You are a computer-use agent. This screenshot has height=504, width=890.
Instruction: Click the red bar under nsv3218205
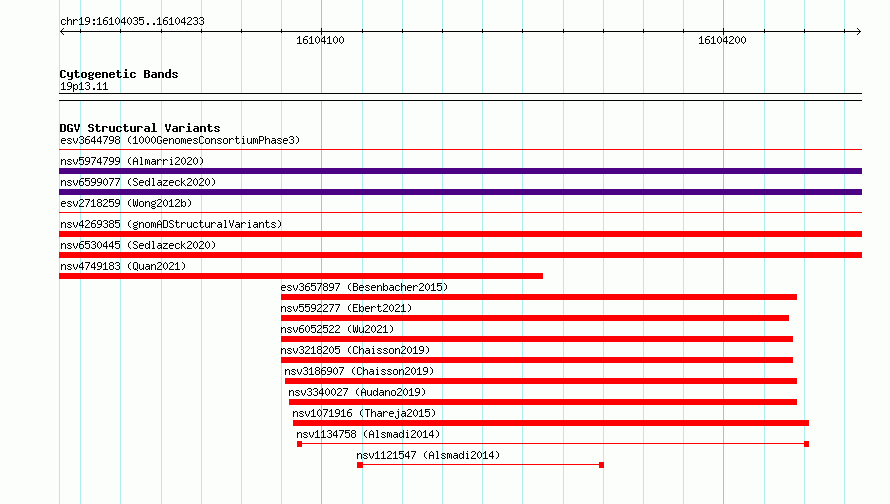coord(537,360)
